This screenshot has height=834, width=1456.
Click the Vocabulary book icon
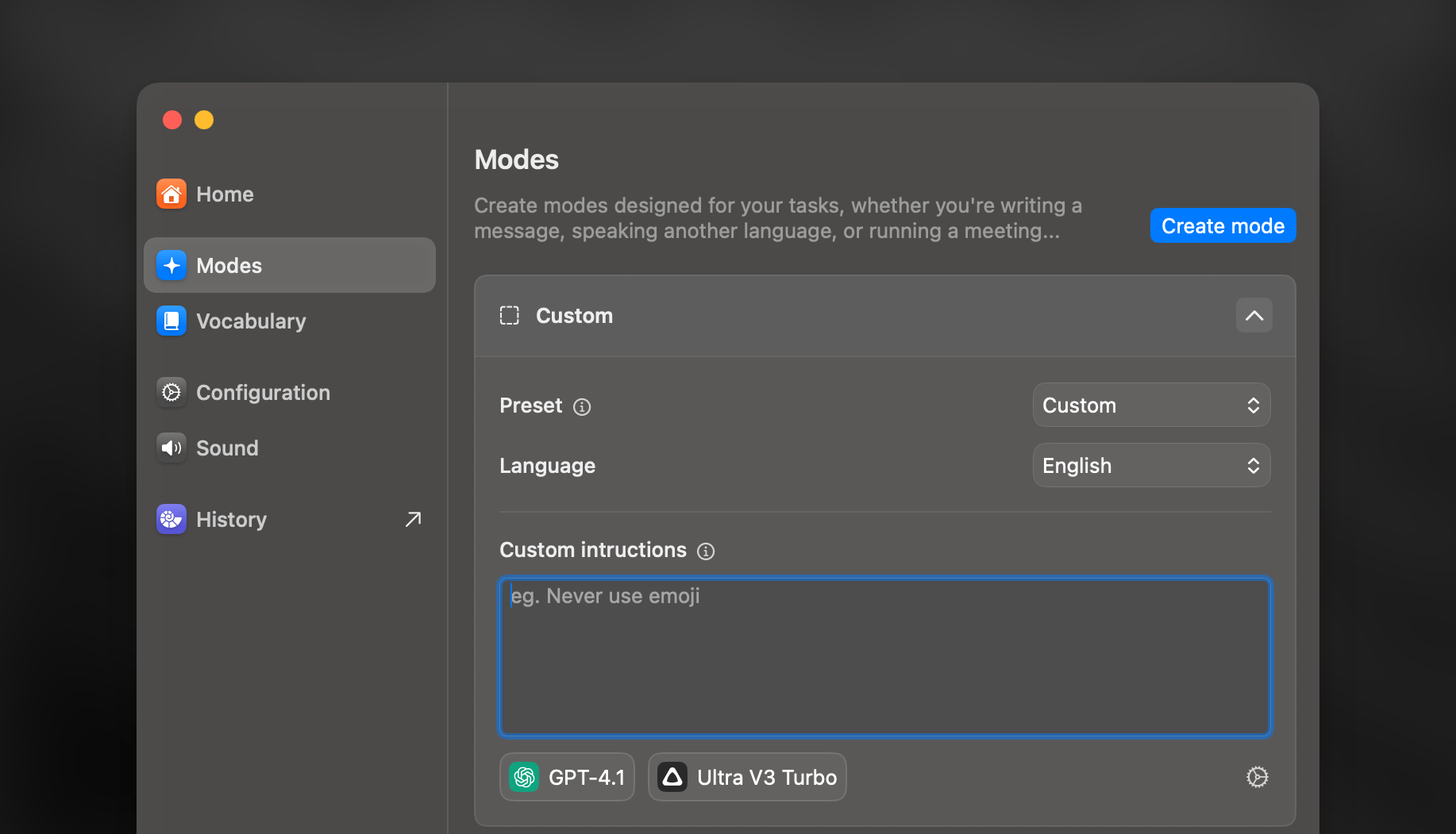pyautogui.click(x=171, y=321)
